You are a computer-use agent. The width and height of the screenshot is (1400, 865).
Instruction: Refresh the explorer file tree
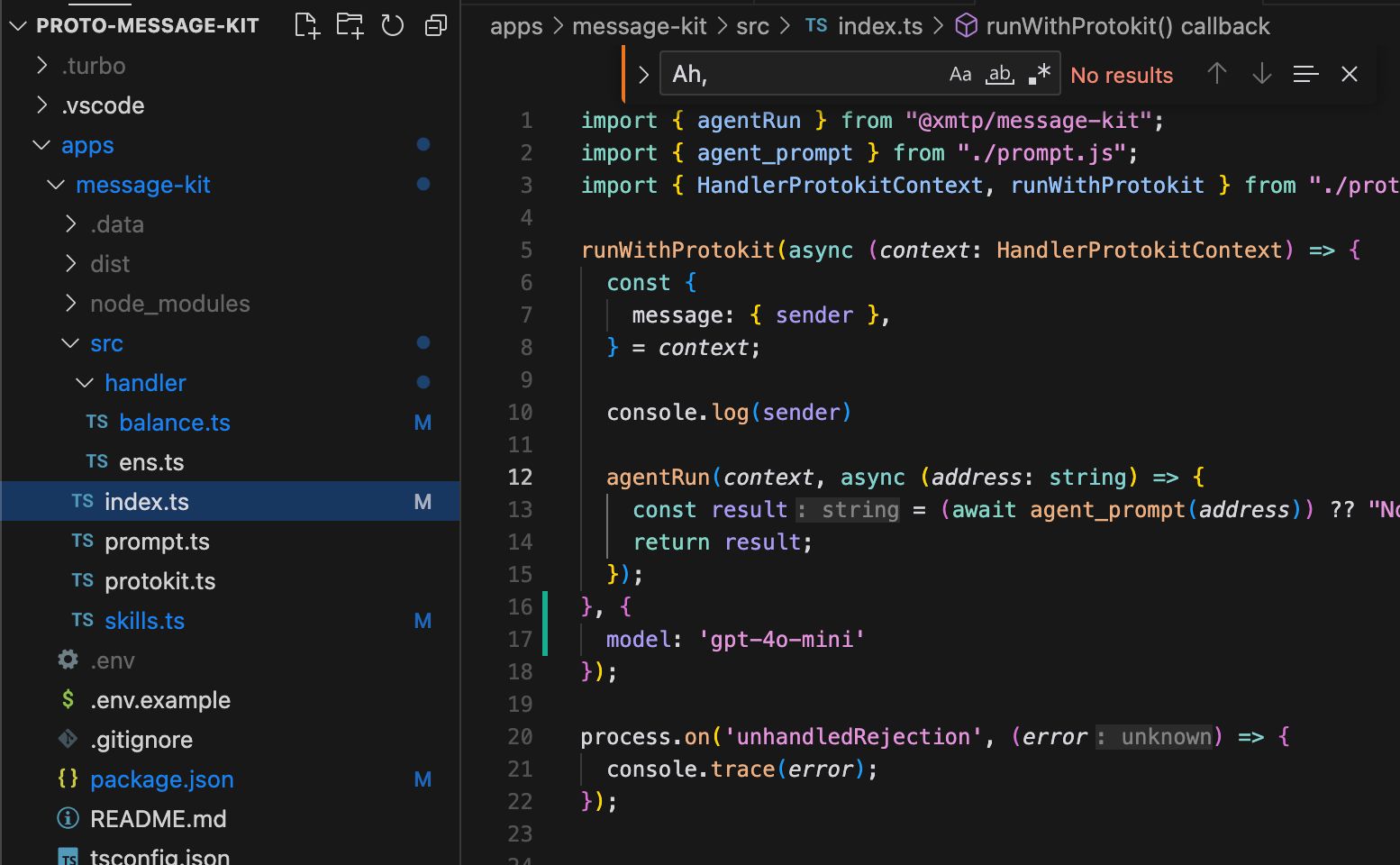click(393, 25)
